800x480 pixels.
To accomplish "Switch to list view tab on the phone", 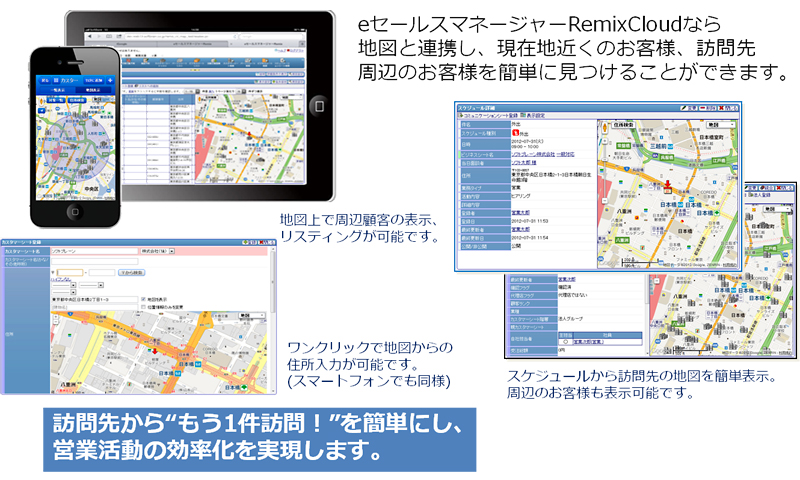I will pos(58,90).
